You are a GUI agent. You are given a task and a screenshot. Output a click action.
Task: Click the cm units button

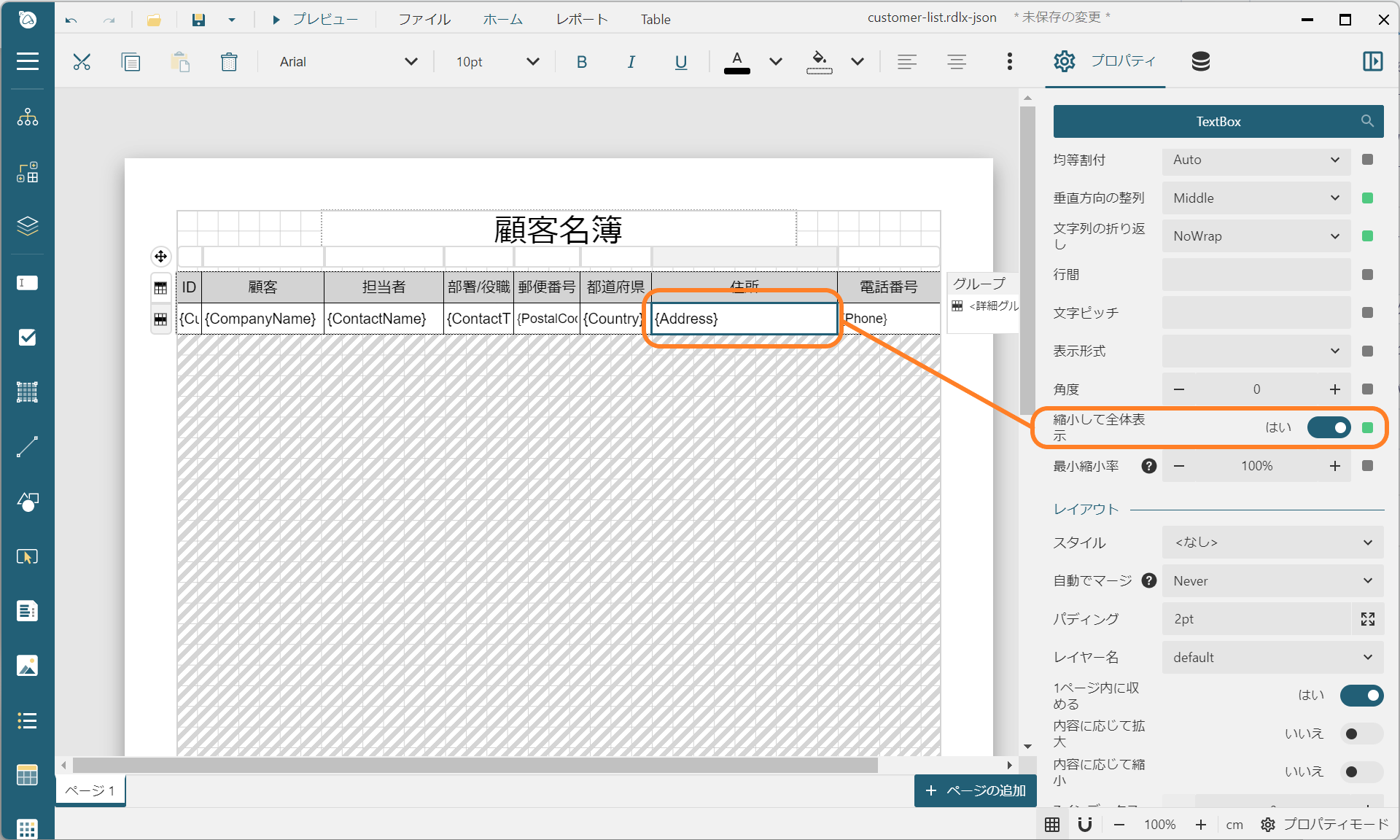pos(1234,825)
